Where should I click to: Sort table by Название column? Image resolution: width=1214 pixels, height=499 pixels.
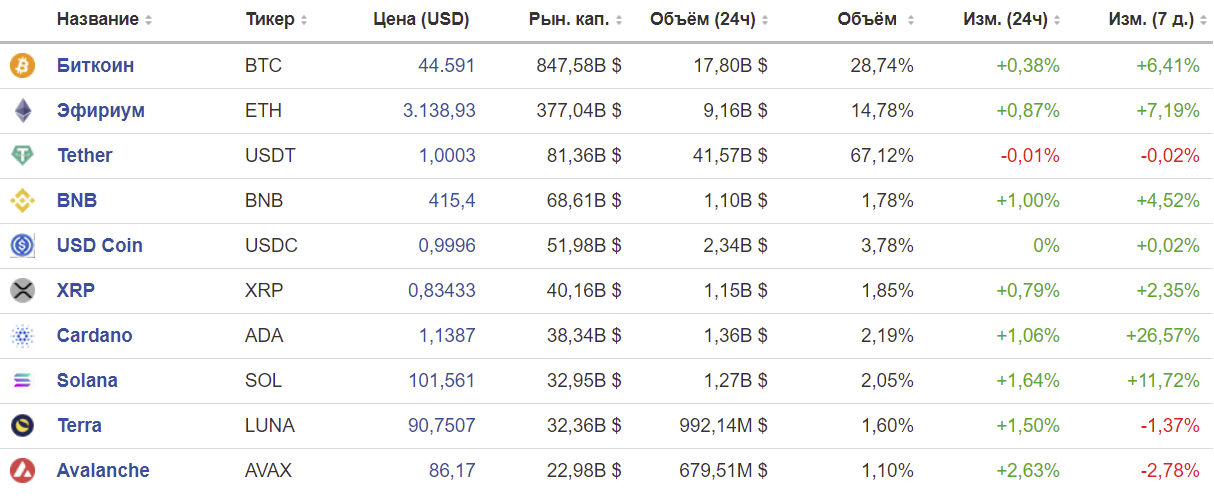104,19
